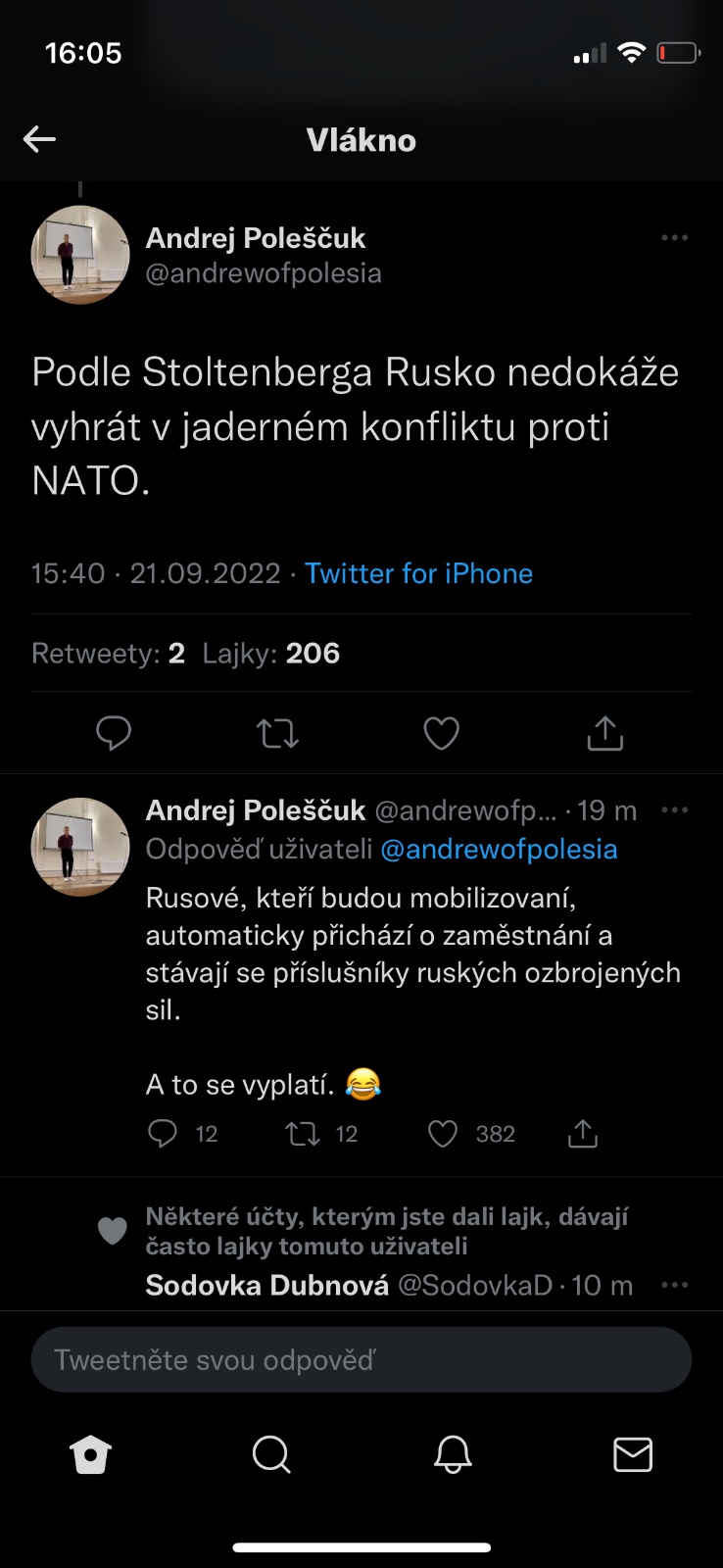The width and height of the screenshot is (723, 1568).
Task: Like the reply with 382 likes
Action: point(443,1134)
